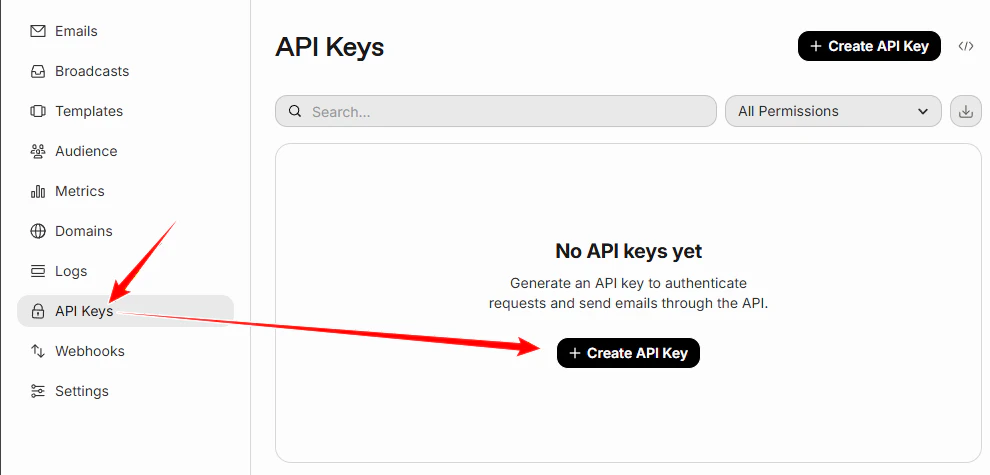Click the API Keys lock icon
Viewport: 990px width, 475px height.
pos(38,311)
